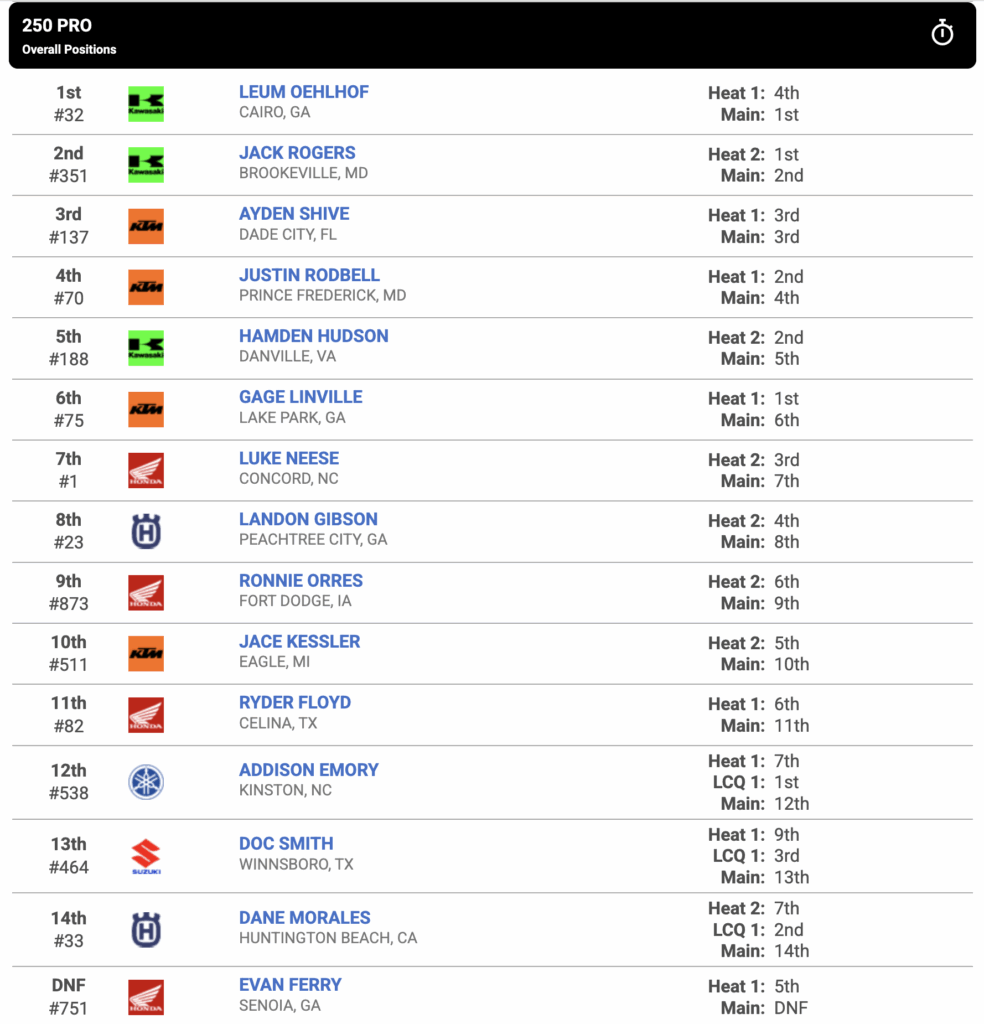Select JUSTIN RODBELL name link
984x1024 pixels.
[309, 275]
